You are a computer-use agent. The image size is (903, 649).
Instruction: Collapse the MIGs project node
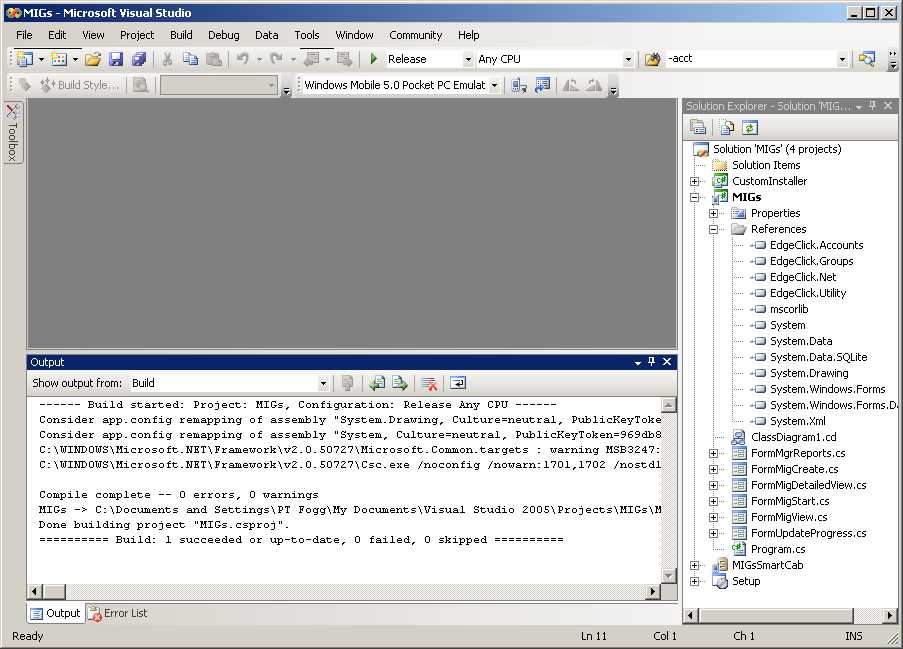point(695,197)
